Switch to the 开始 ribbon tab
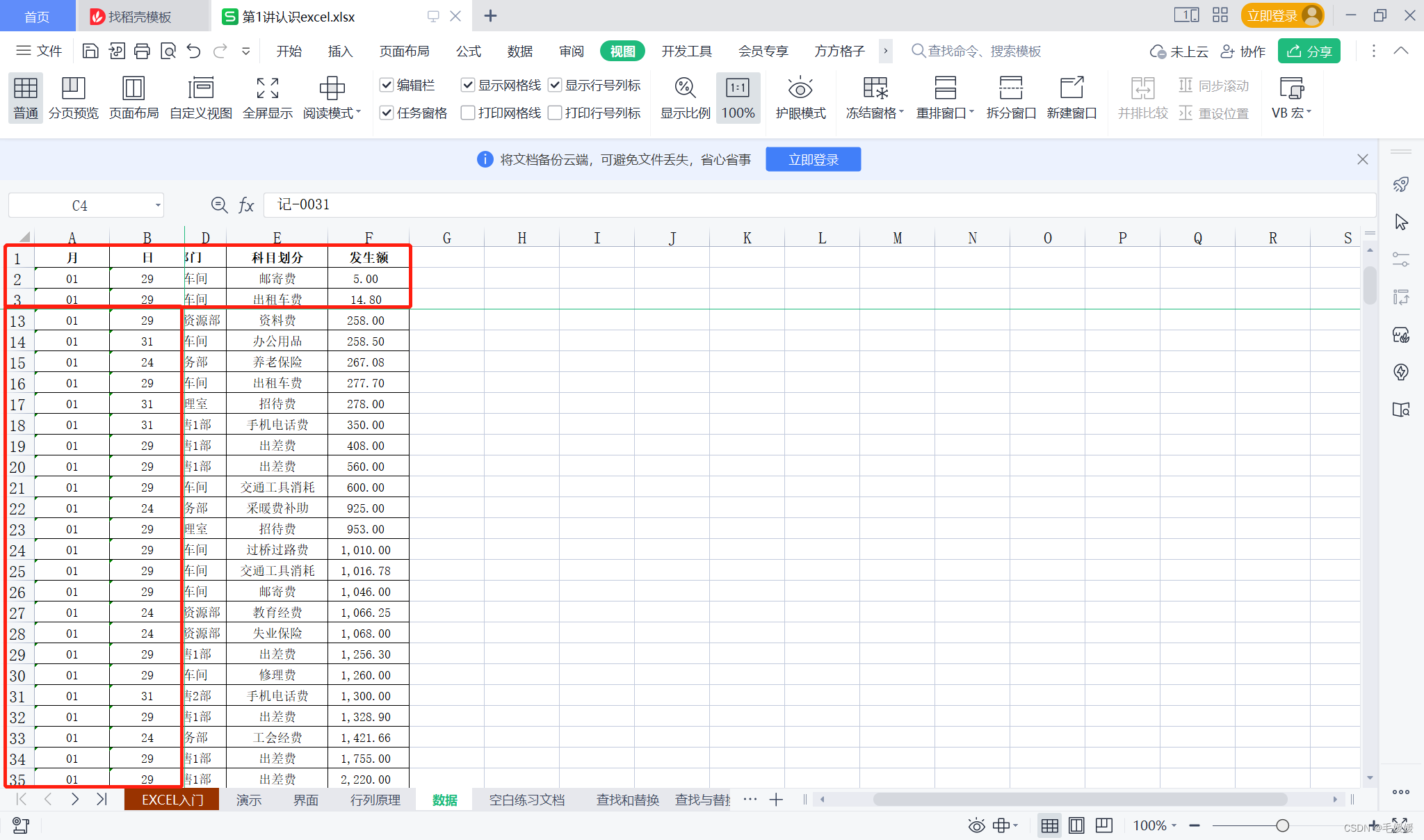1424x840 pixels. click(289, 51)
